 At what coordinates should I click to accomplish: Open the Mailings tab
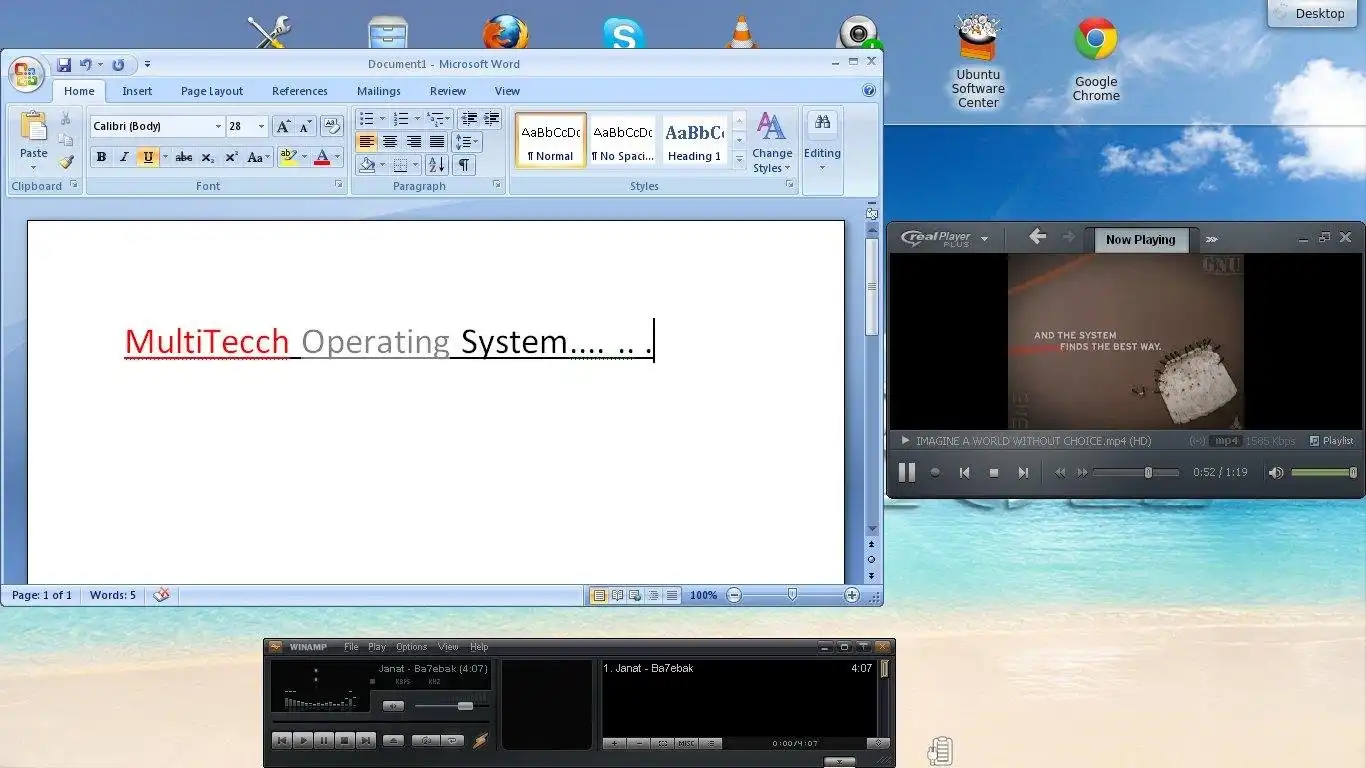click(x=379, y=91)
